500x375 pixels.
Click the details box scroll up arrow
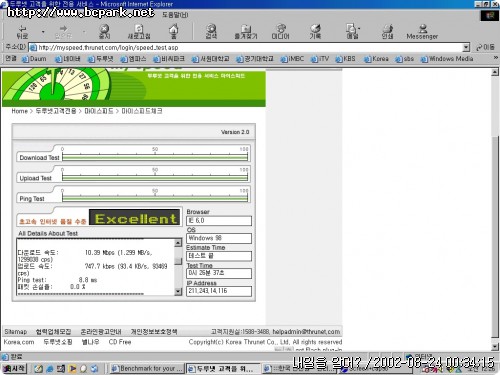click(178, 243)
